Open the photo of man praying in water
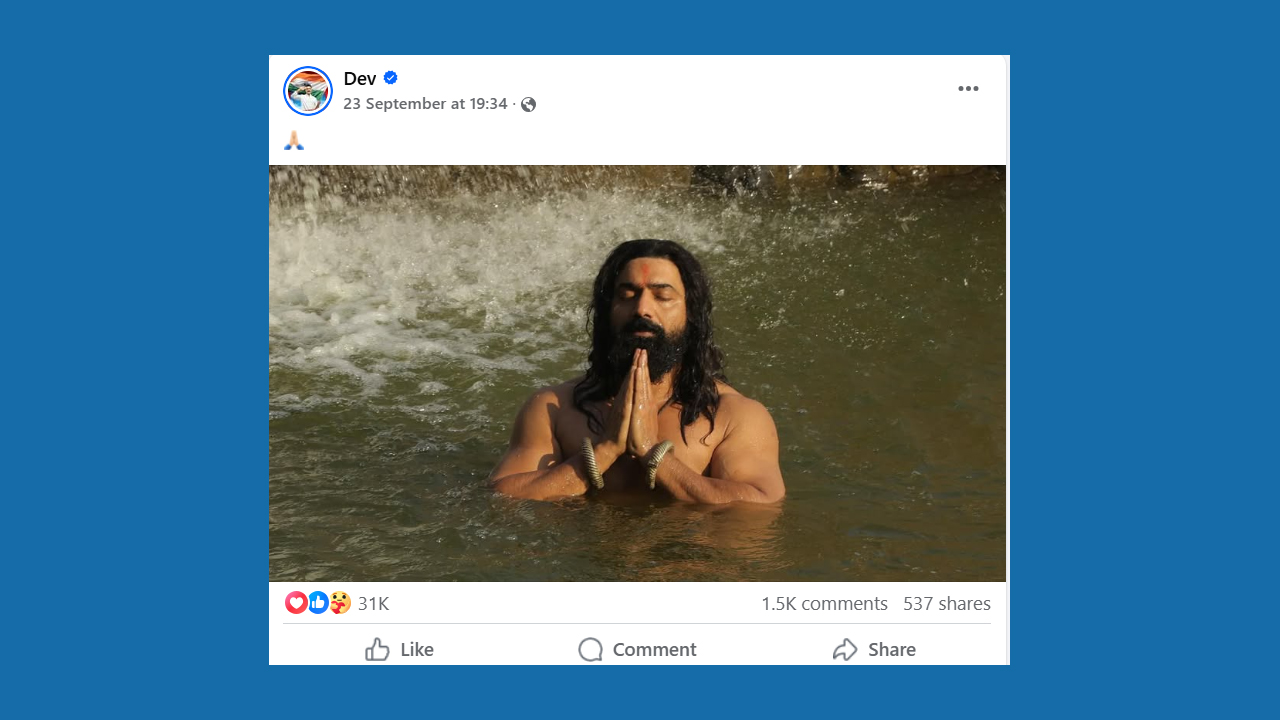 (x=637, y=373)
